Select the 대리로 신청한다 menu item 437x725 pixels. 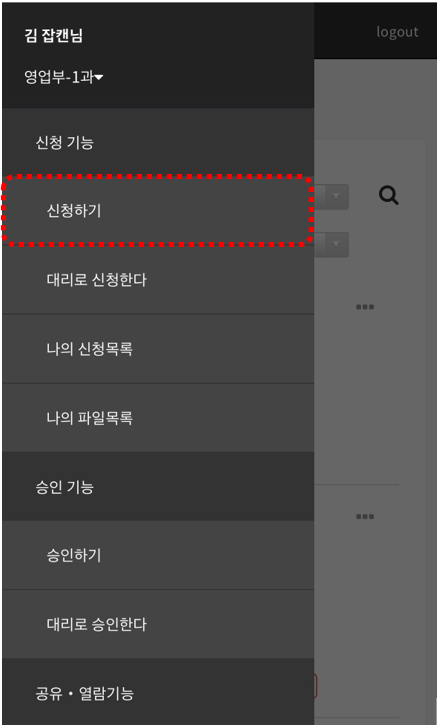click(x=158, y=280)
